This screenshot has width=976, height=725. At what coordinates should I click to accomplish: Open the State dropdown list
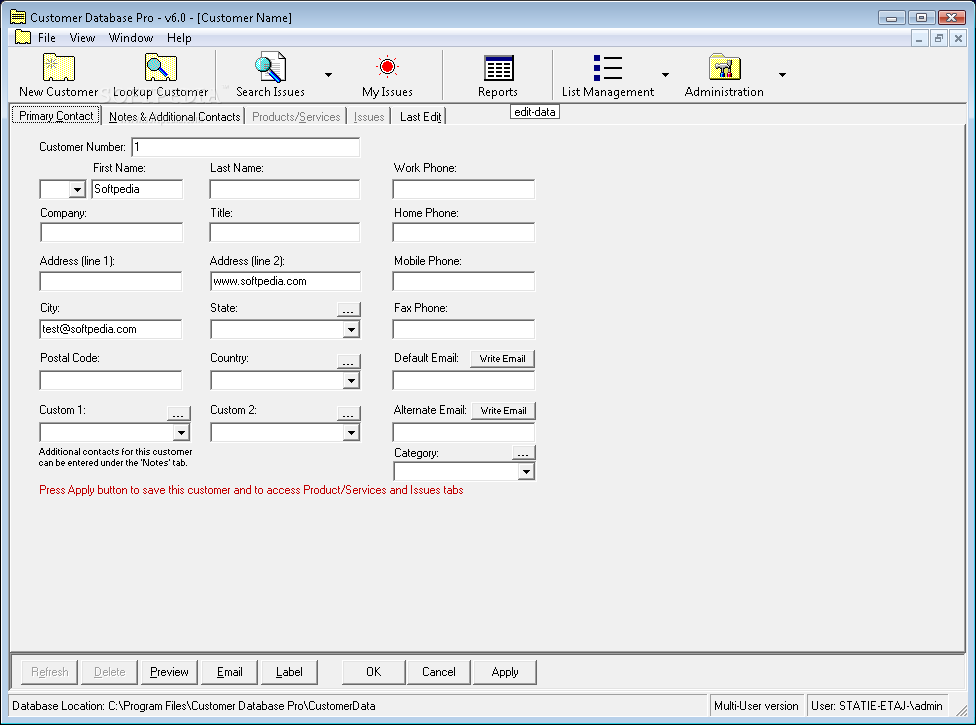(351, 329)
